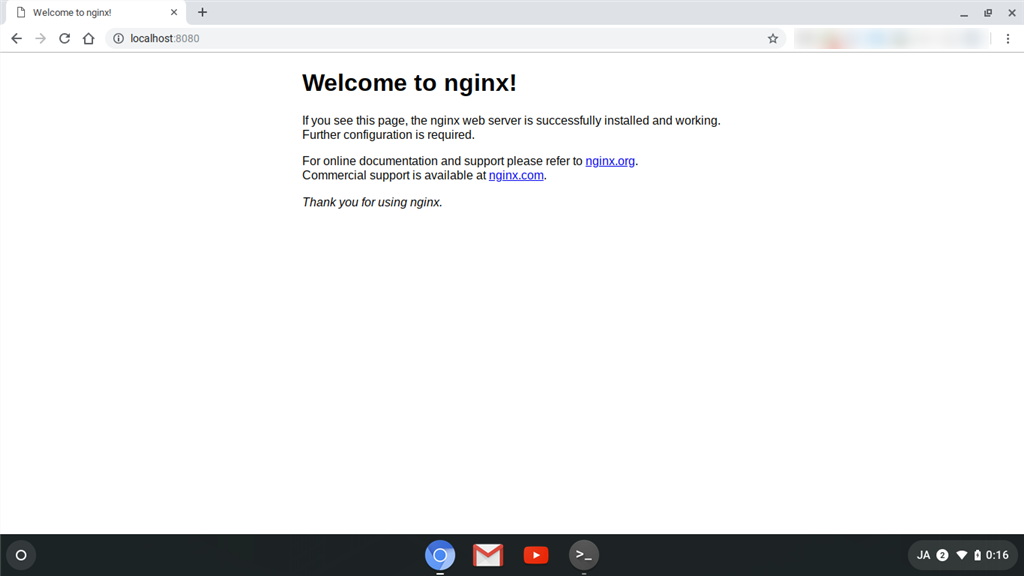Click the battery status icon

978,555
